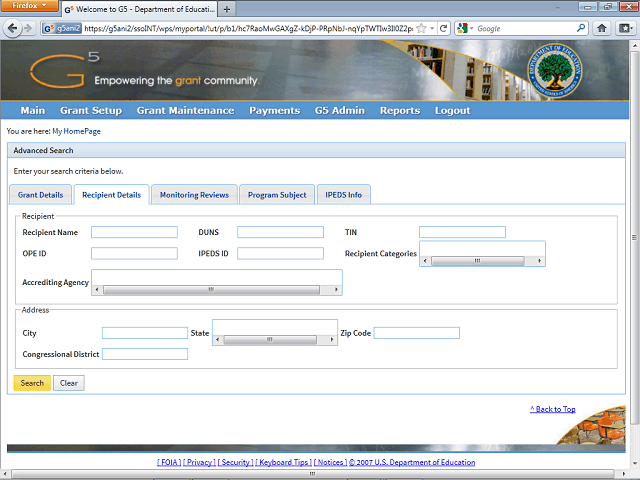Open the Firefox application menu button
This screenshot has height=480, width=640.
coord(29,6)
